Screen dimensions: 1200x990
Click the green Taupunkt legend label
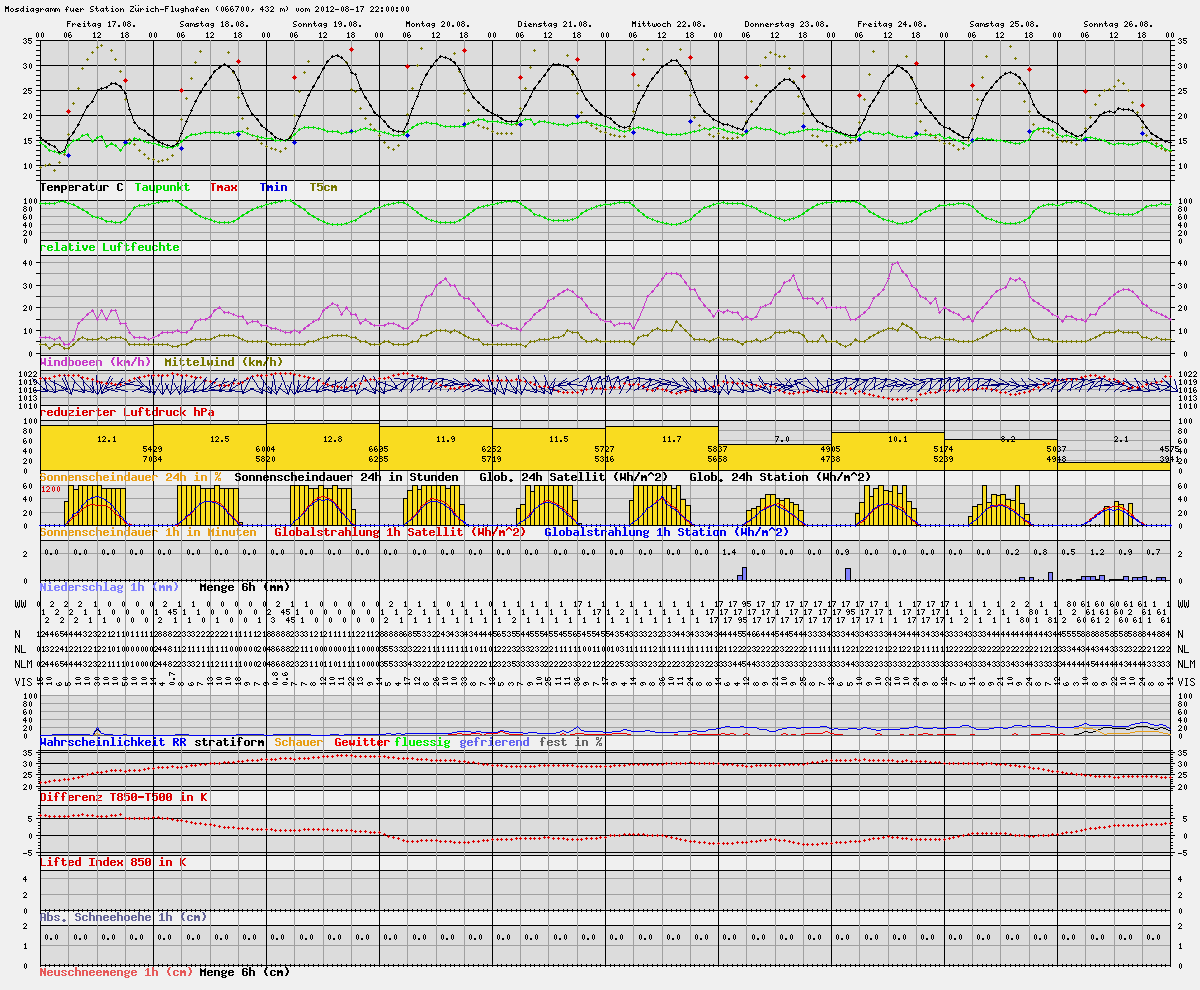click(165, 187)
